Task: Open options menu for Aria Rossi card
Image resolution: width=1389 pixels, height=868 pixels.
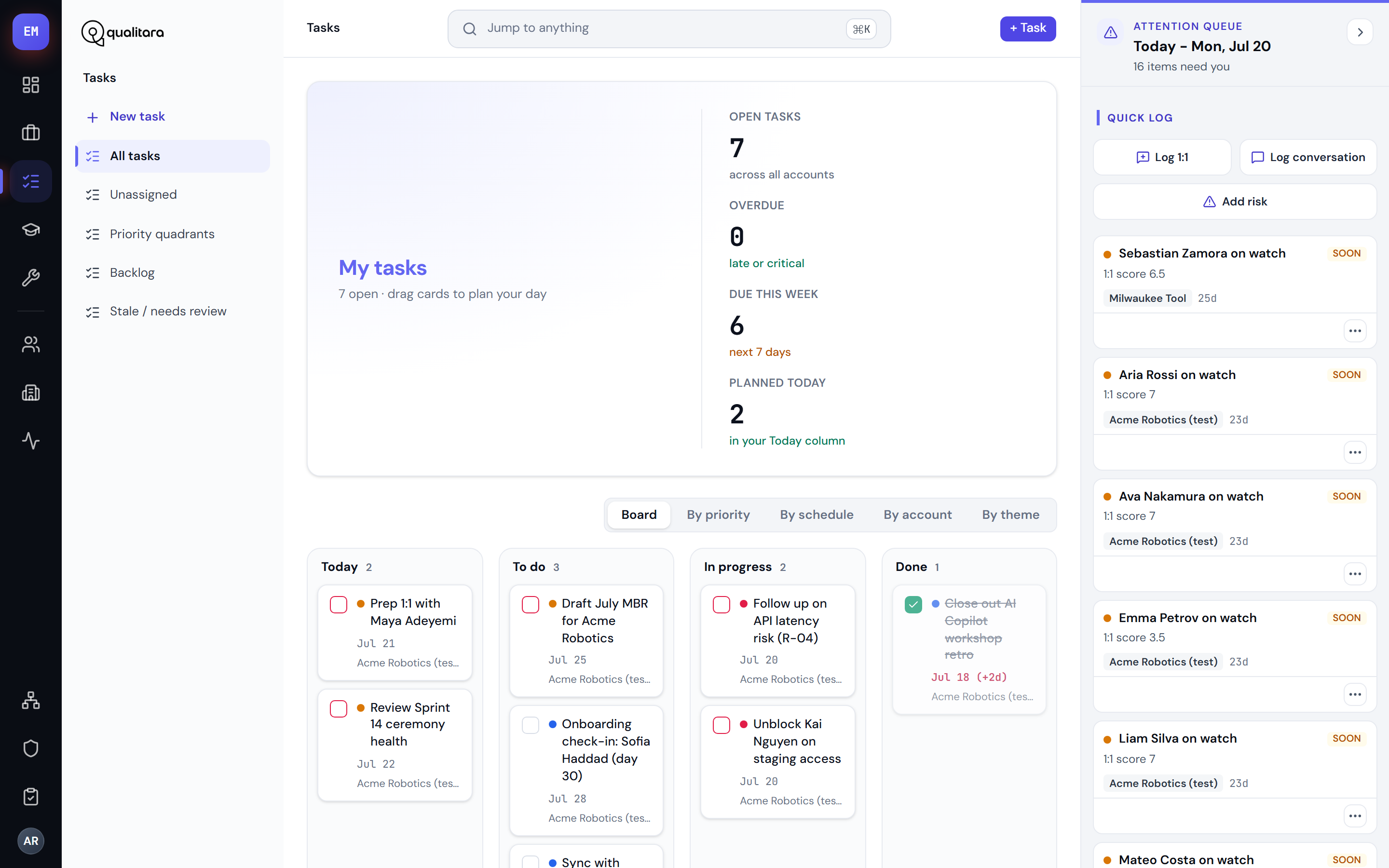Action: coord(1355,452)
